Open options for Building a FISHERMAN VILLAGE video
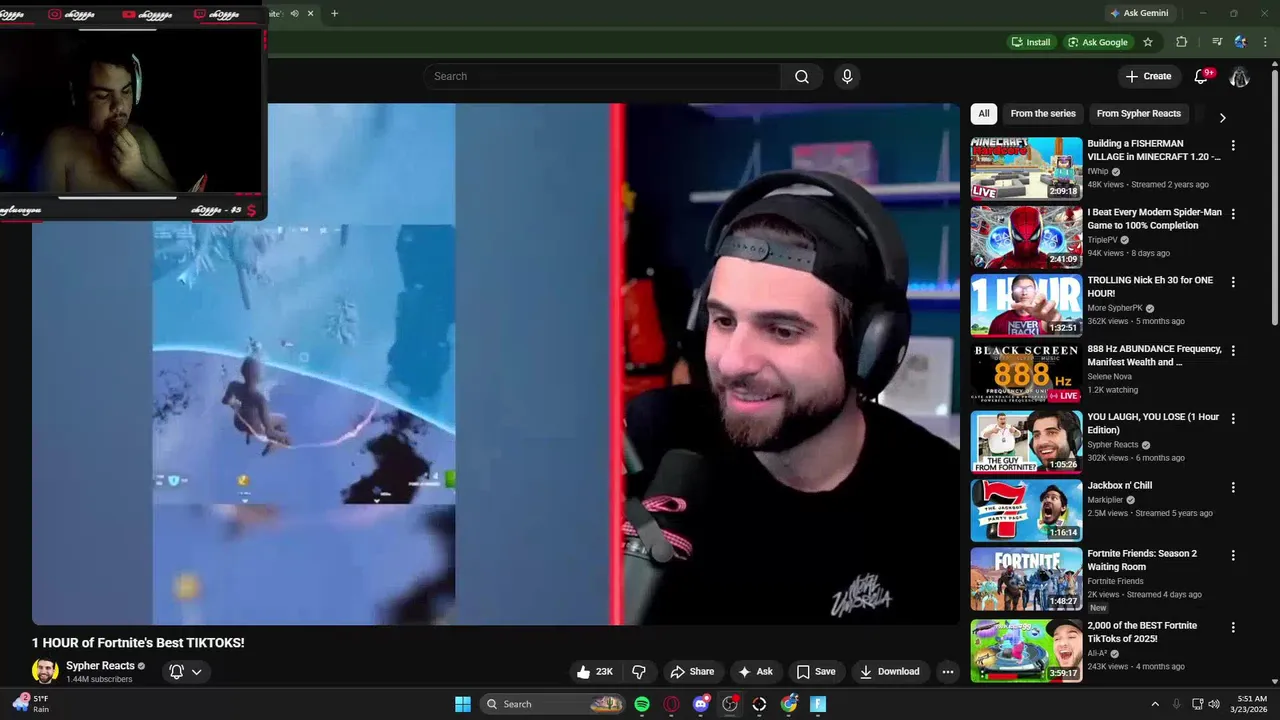This screenshot has height=720, width=1280. click(1233, 145)
